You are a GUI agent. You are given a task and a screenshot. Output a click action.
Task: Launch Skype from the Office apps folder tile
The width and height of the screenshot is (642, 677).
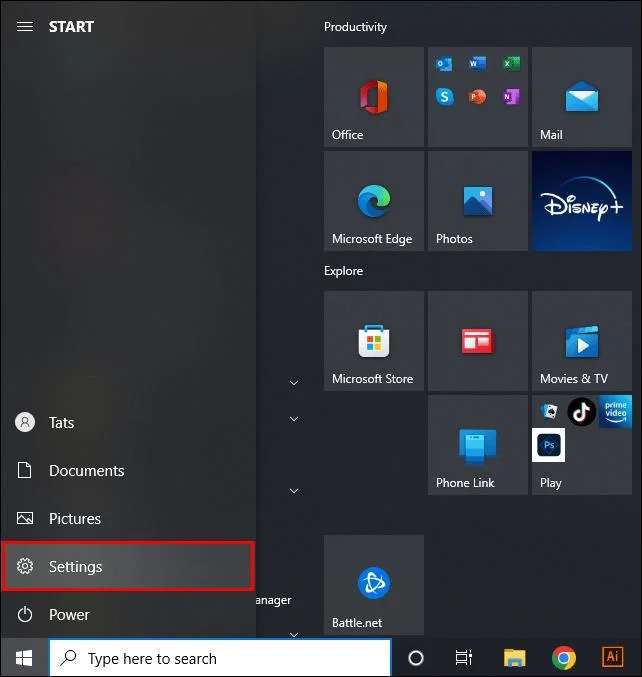point(444,96)
